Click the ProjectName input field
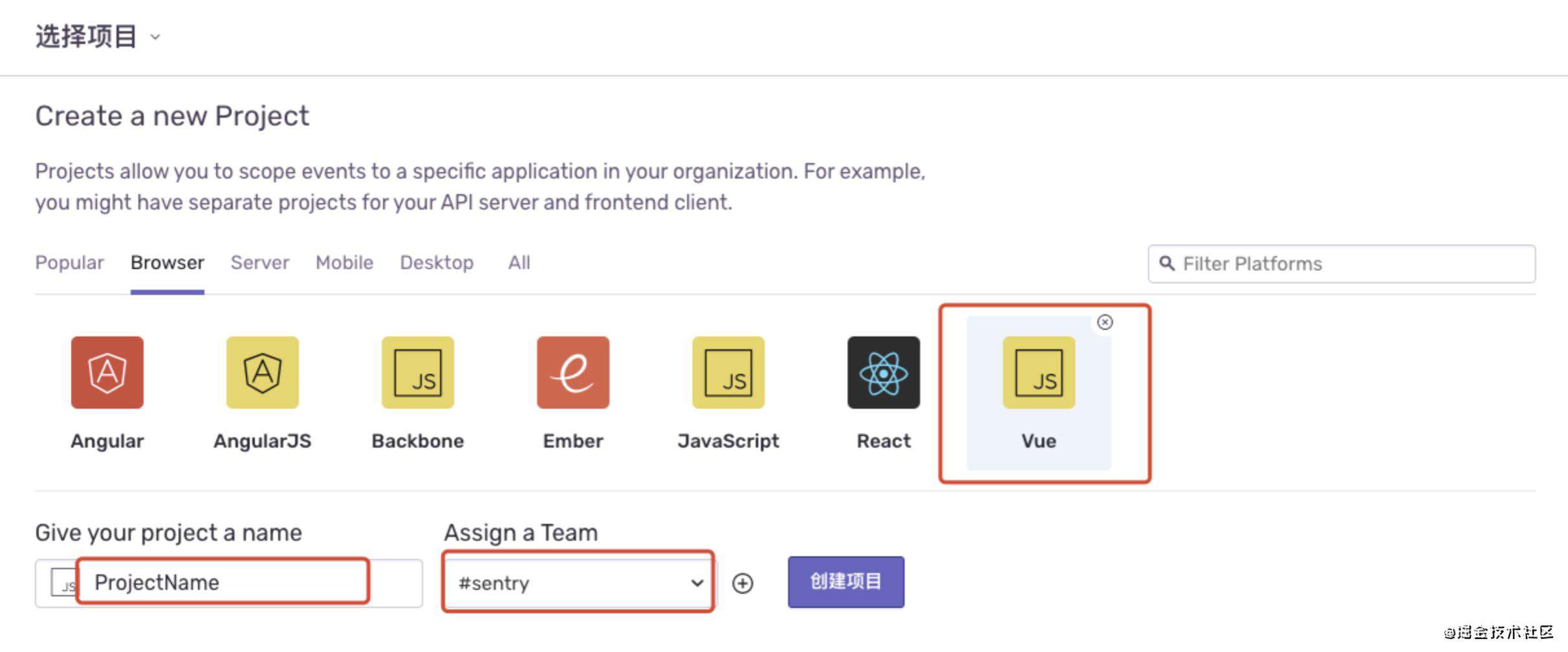This screenshot has width=1568, height=652. pyautogui.click(x=229, y=583)
